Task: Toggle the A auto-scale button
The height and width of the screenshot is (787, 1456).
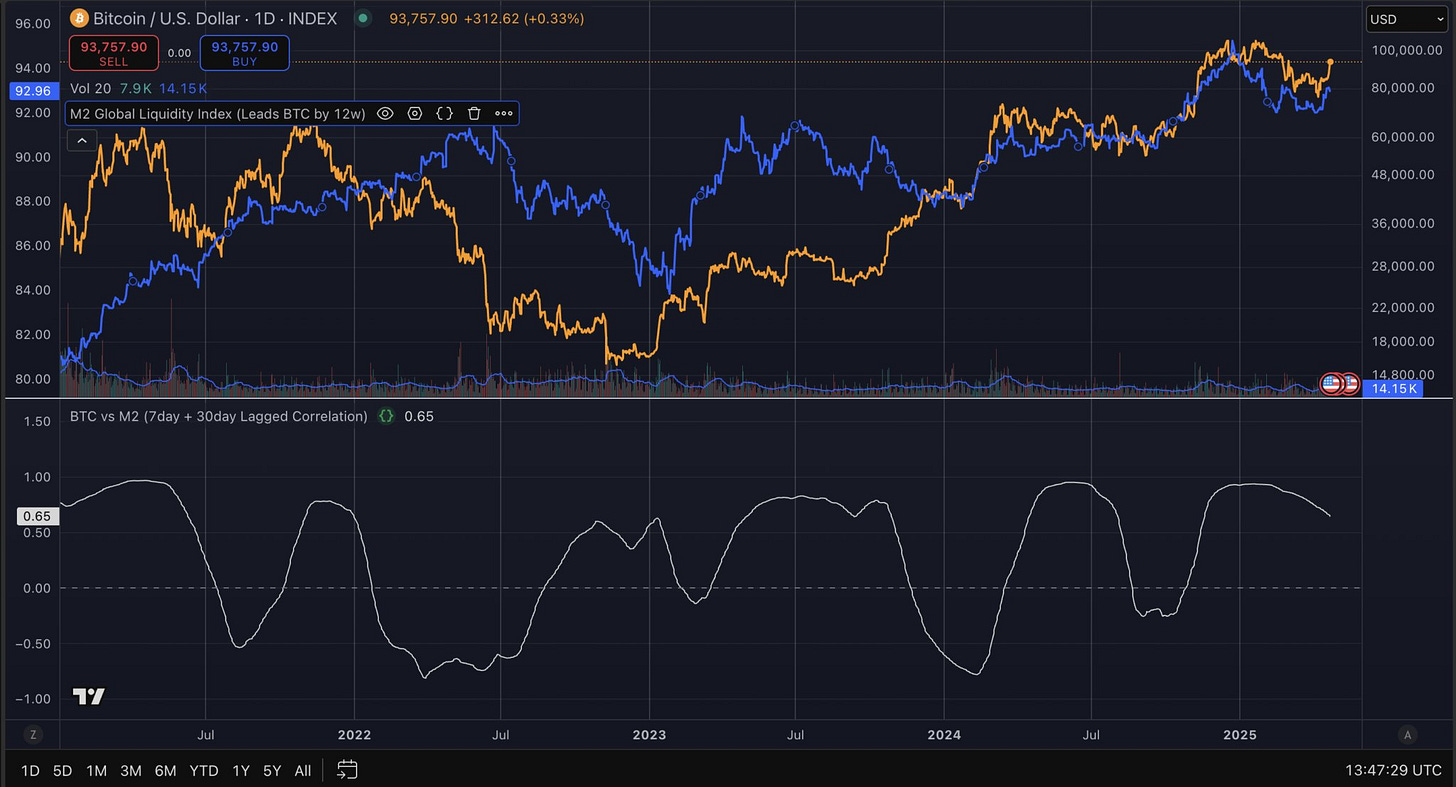Action: coord(1408,735)
